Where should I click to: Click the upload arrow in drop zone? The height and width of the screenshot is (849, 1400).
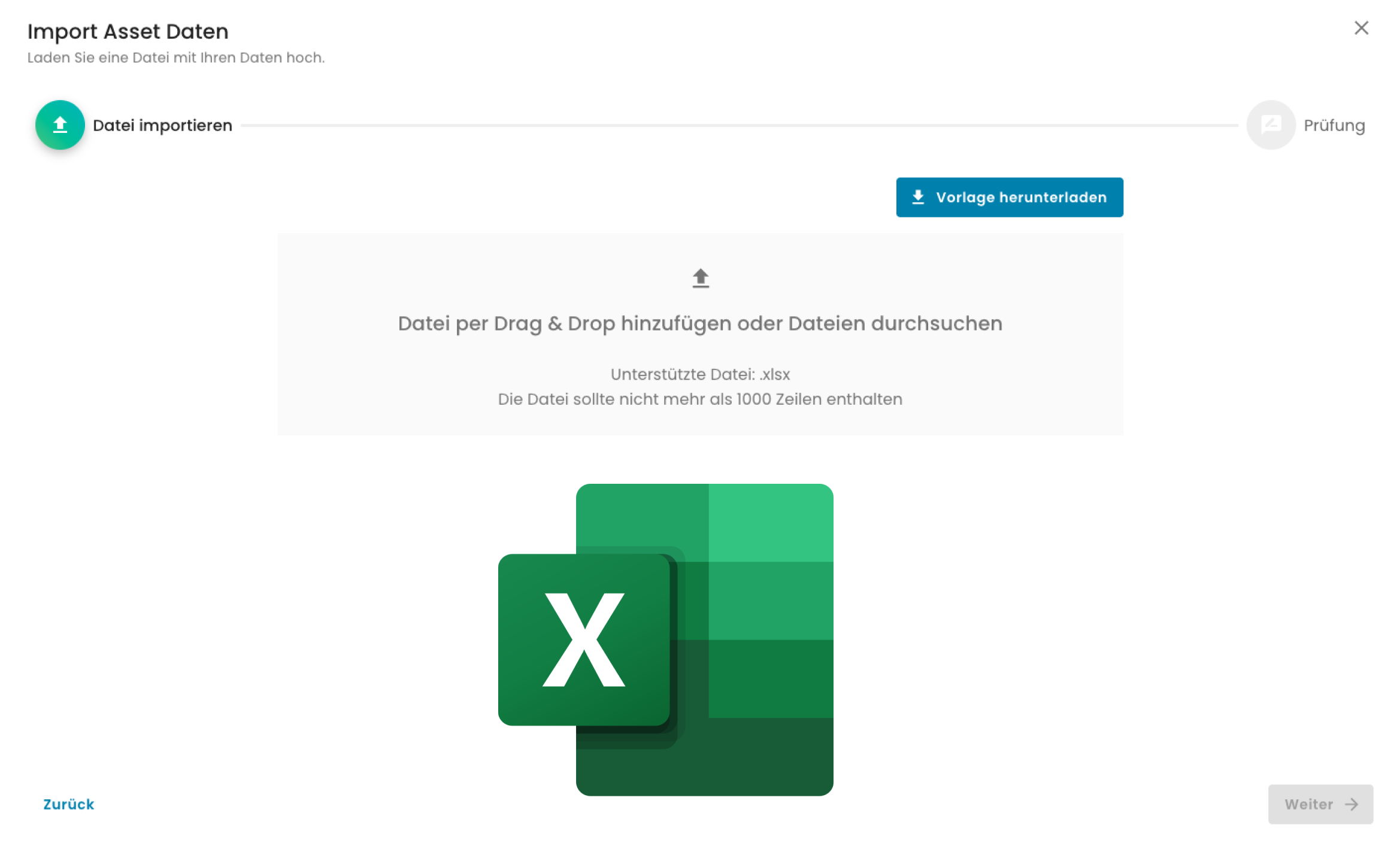700,278
